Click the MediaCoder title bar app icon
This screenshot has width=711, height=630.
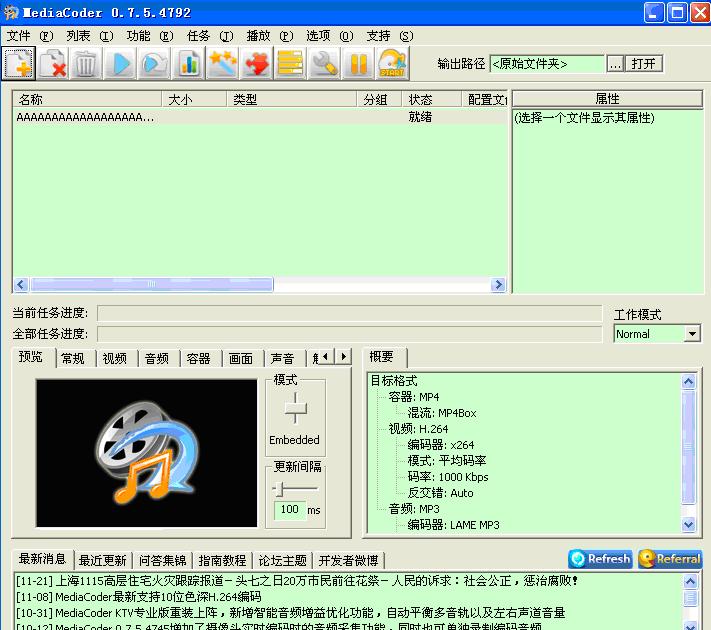pyautogui.click(x=11, y=12)
